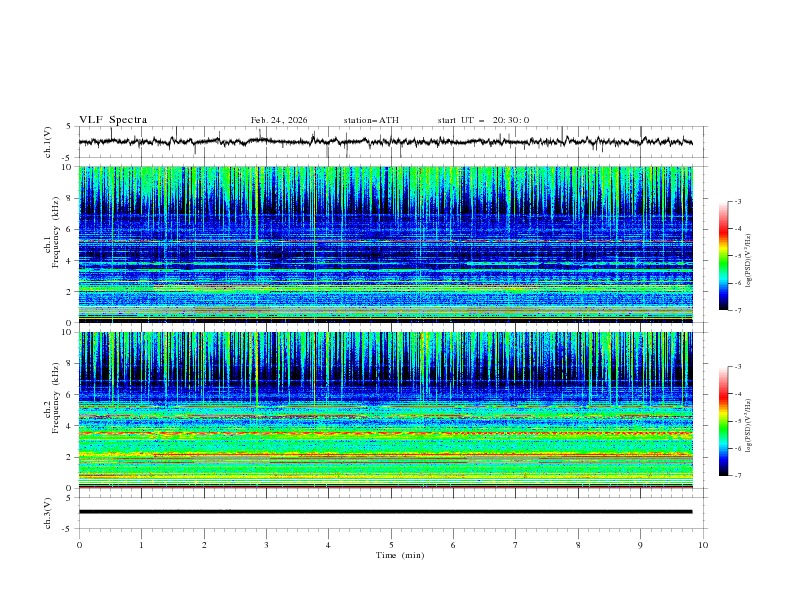The height and width of the screenshot is (612, 792).
Task: Click the 'station=ATH' header label
Action: pos(371,120)
